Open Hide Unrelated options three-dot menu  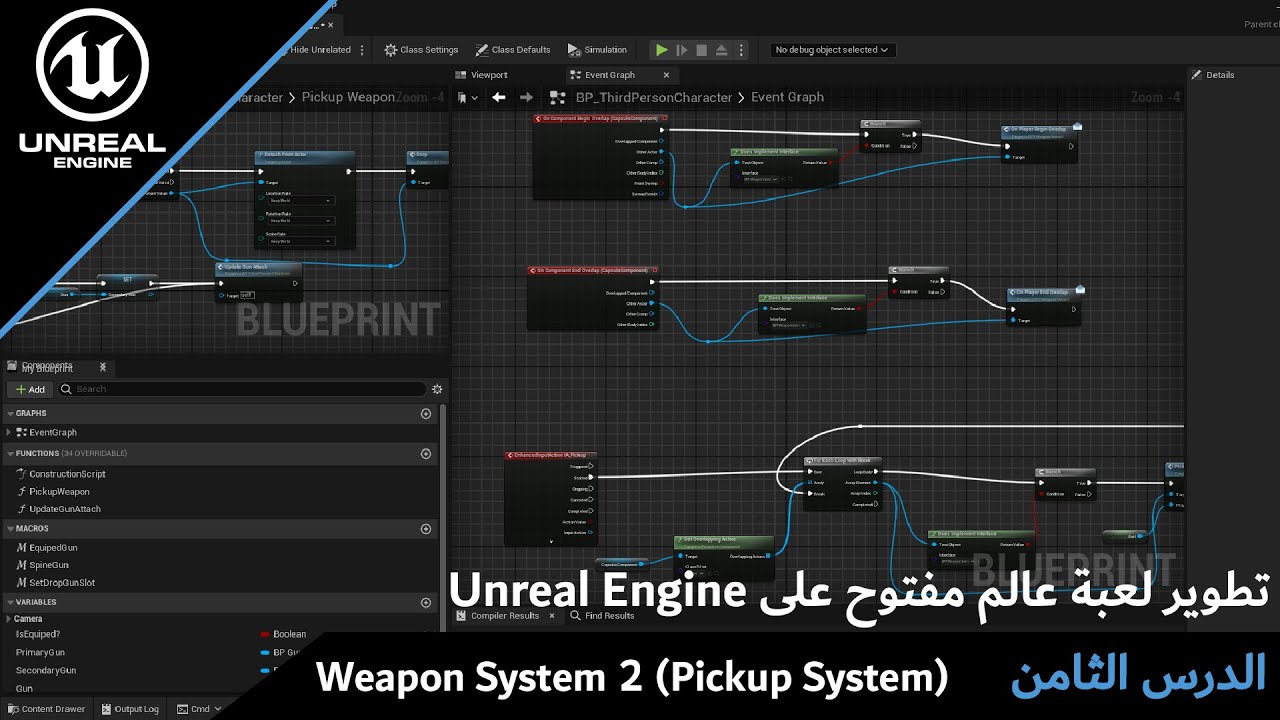362,50
